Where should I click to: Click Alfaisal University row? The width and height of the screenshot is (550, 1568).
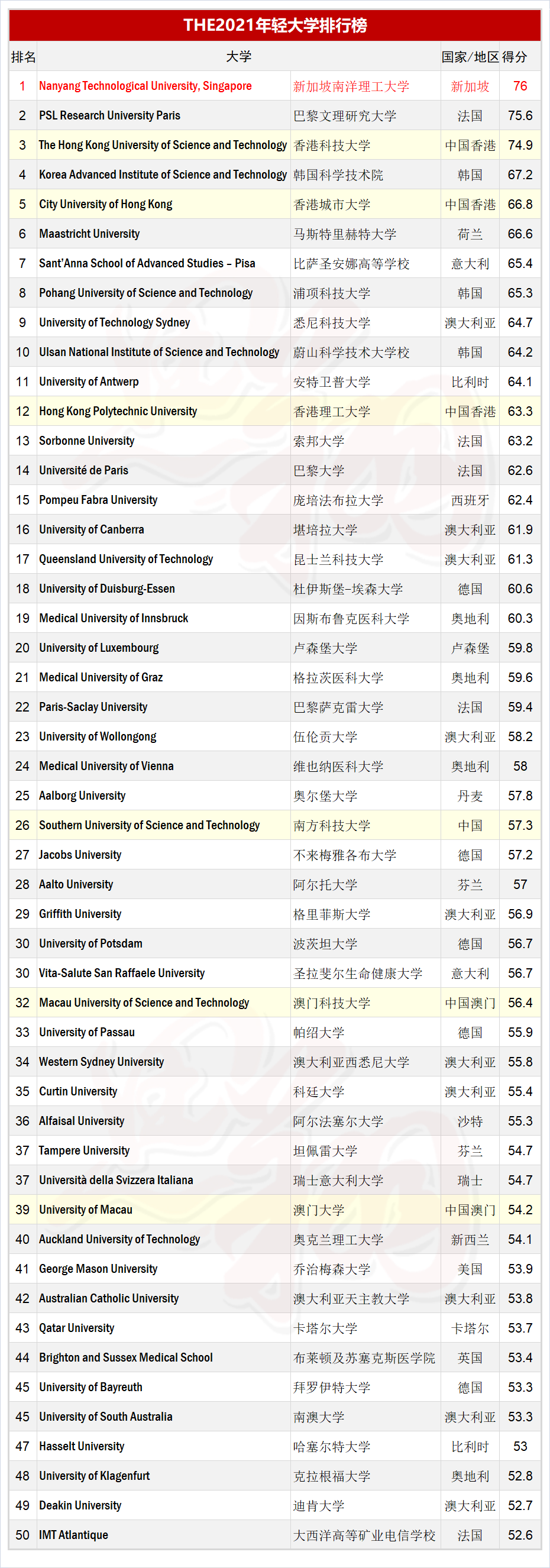coord(275,1121)
